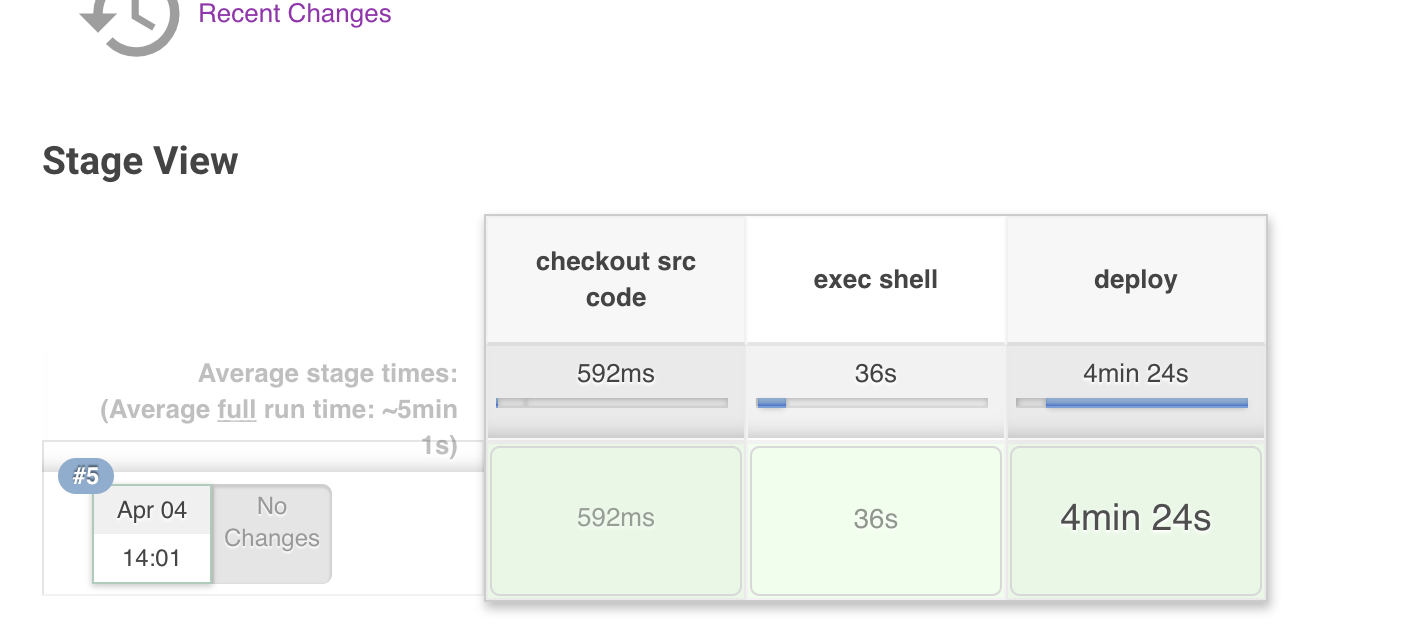Click the average 36s time label

pyautogui.click(x=876, y=374)
